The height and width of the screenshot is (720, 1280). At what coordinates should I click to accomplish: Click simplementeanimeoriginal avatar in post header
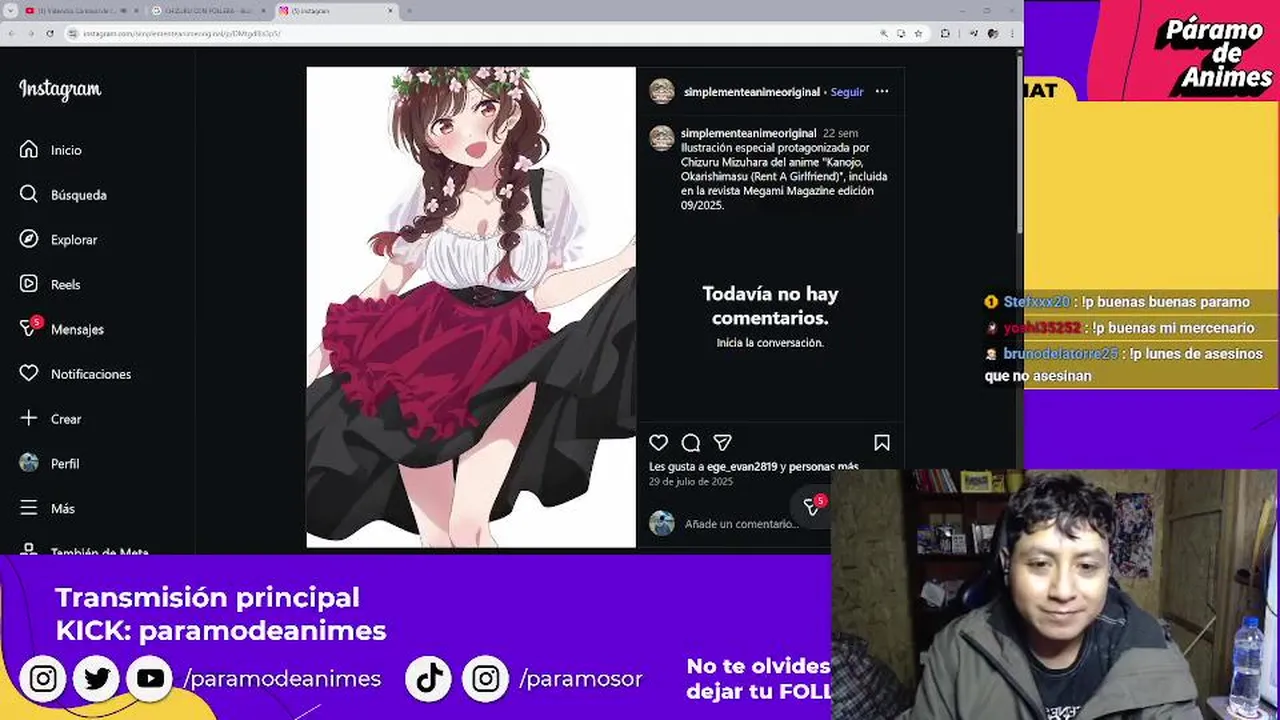tap(662, 91)
